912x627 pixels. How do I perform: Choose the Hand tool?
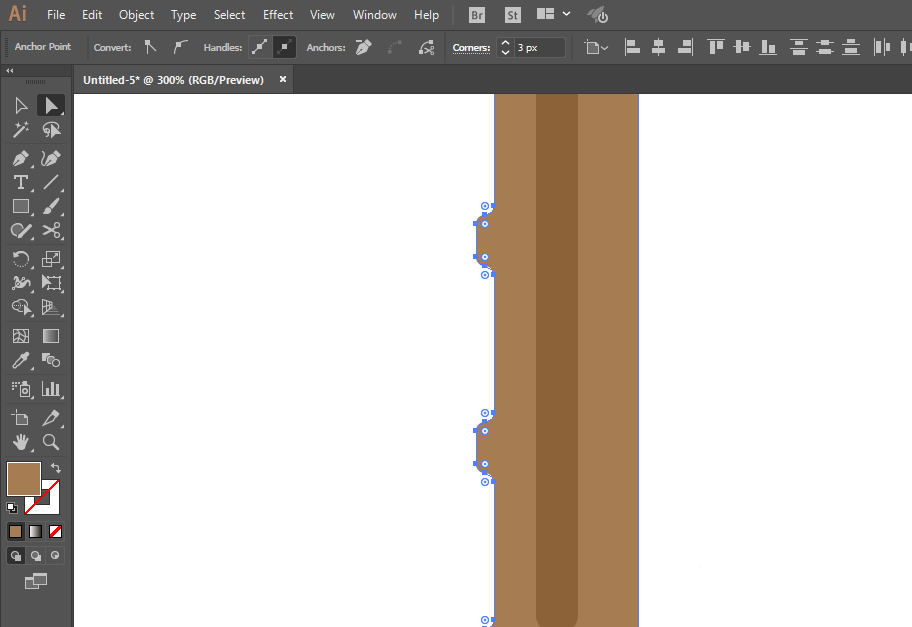pyautogui.click(x=20, y=441)
